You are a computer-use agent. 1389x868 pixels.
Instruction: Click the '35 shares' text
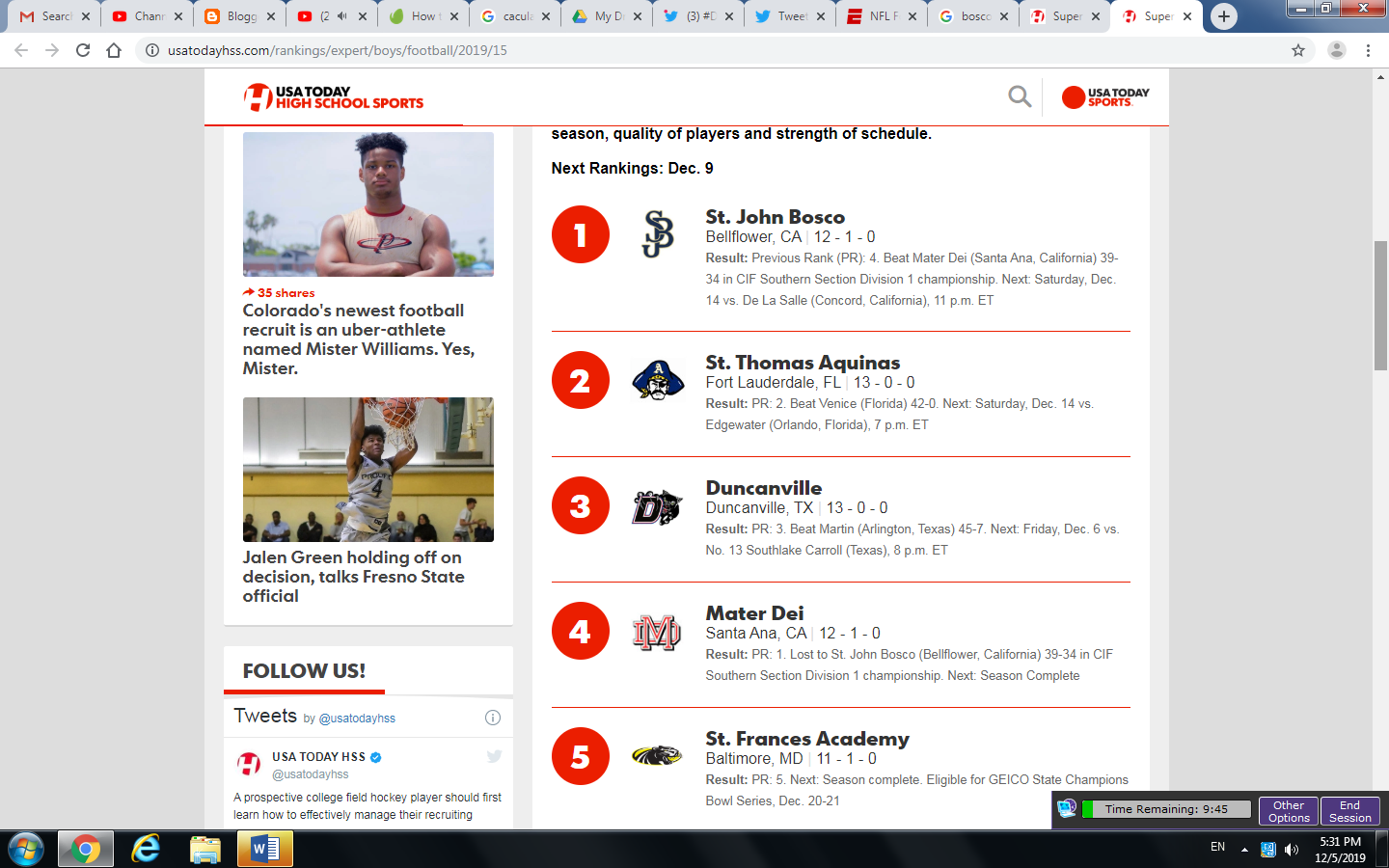coord(286,293)
